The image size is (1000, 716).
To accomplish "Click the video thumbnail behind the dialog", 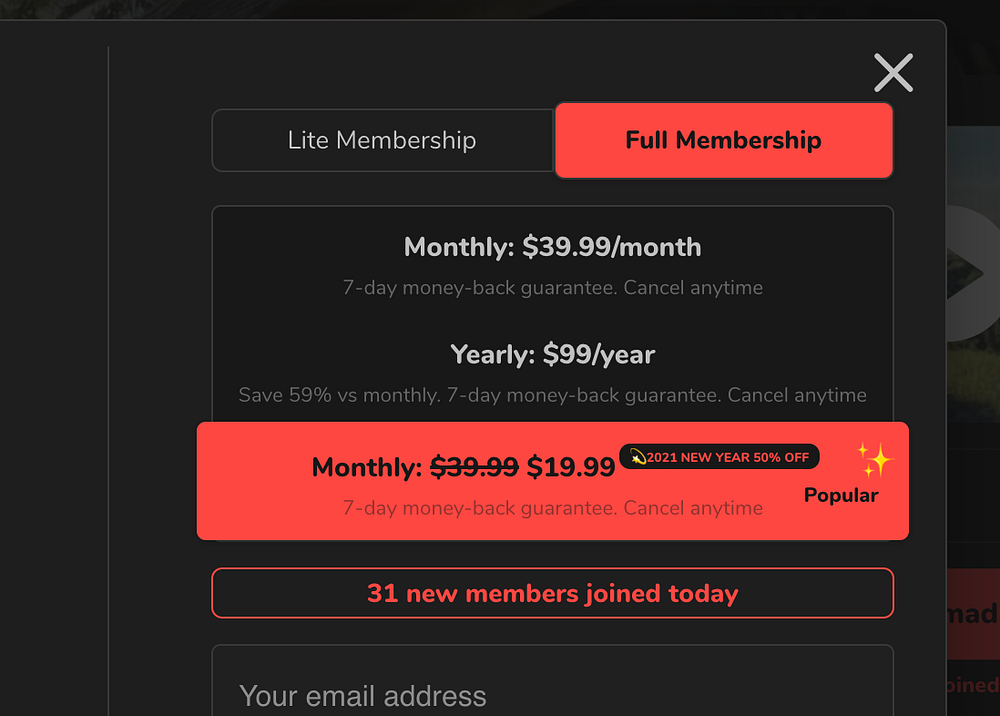I will tap(972, 280).
